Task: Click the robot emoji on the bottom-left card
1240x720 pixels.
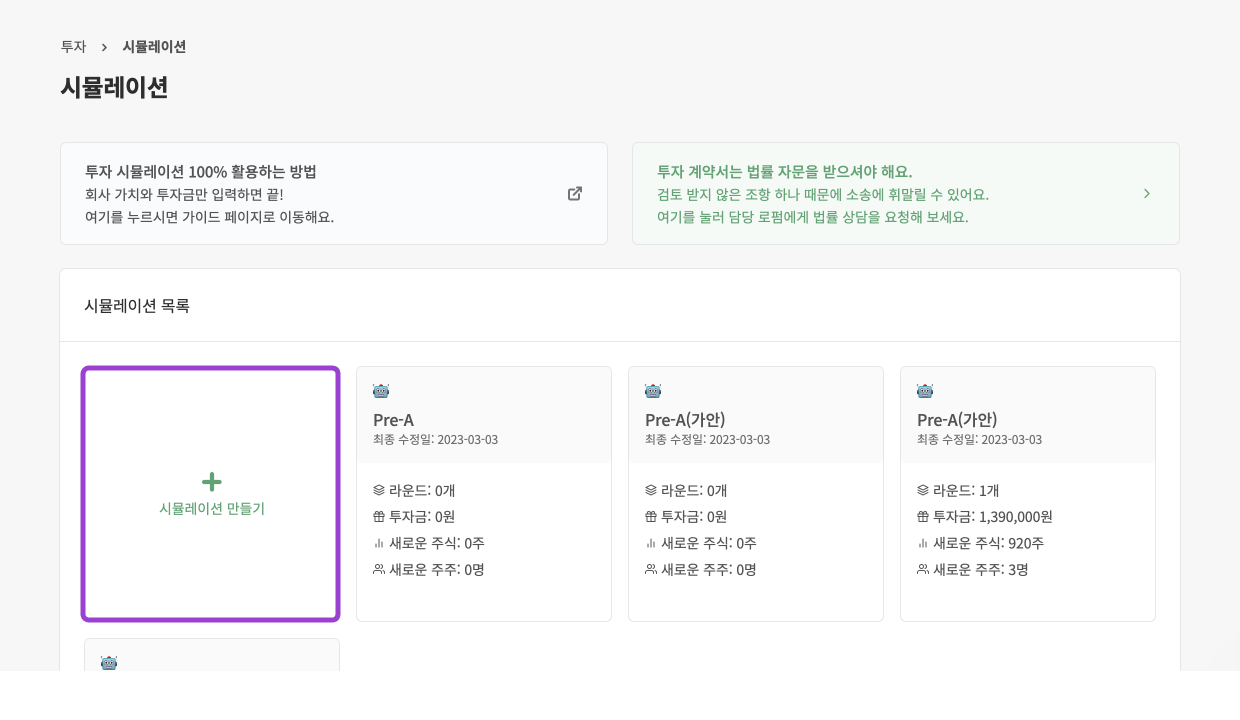Action: [109, 663]
